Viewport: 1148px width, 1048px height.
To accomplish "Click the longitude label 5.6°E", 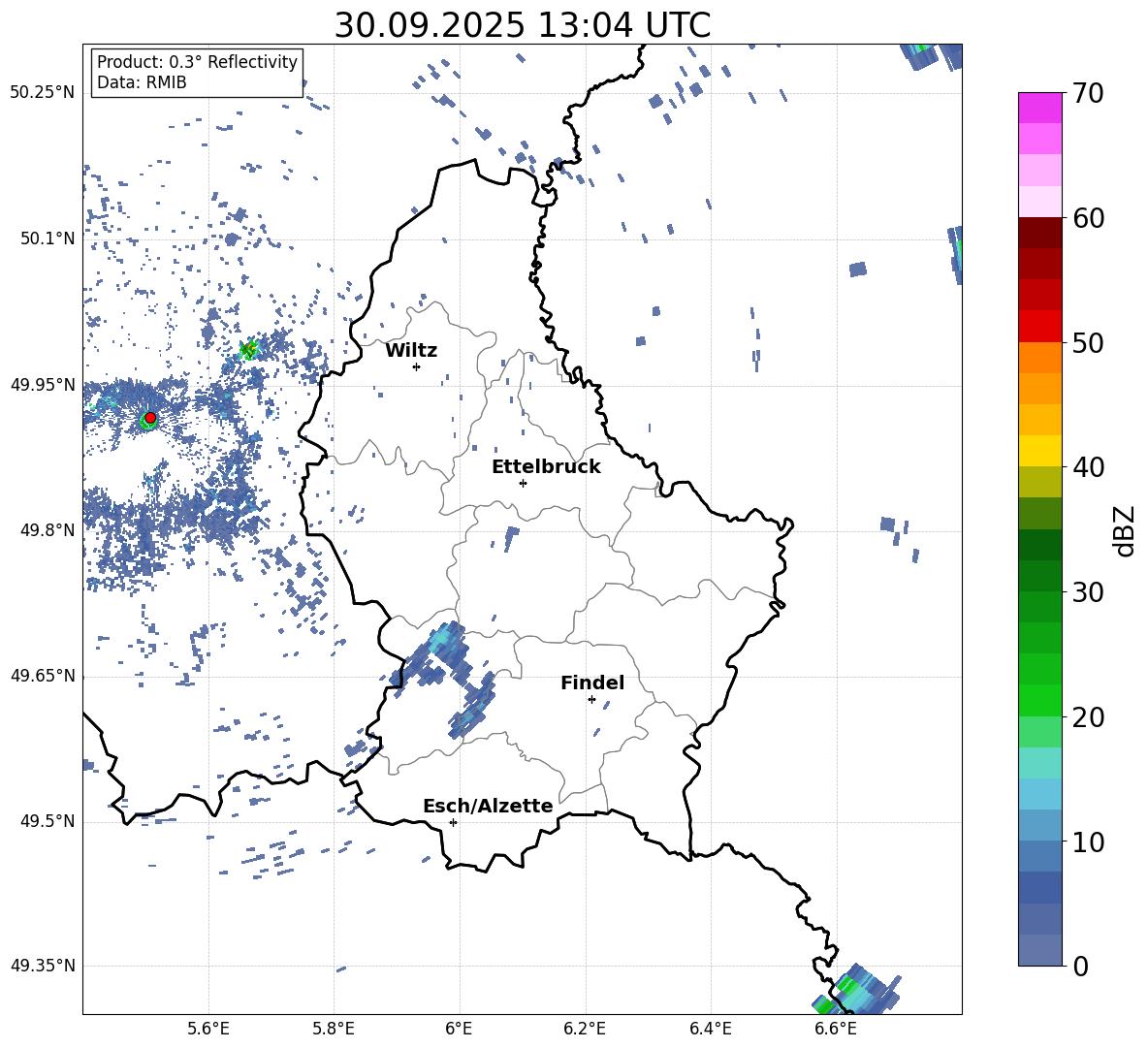I will point(208,1029).
